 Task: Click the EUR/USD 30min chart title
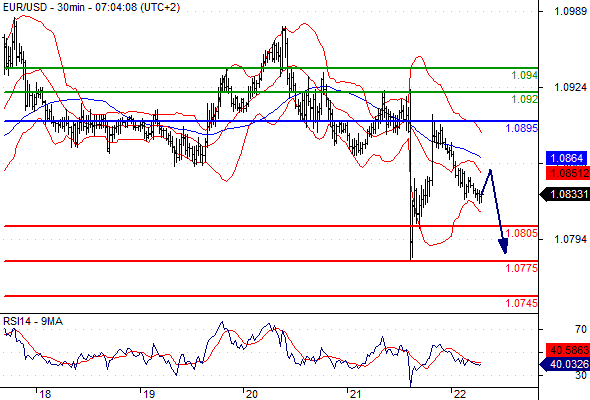[91, 8]
